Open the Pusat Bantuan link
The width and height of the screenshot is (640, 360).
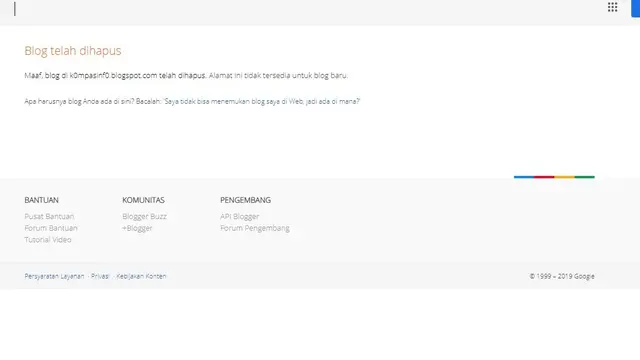coord(49,216)
